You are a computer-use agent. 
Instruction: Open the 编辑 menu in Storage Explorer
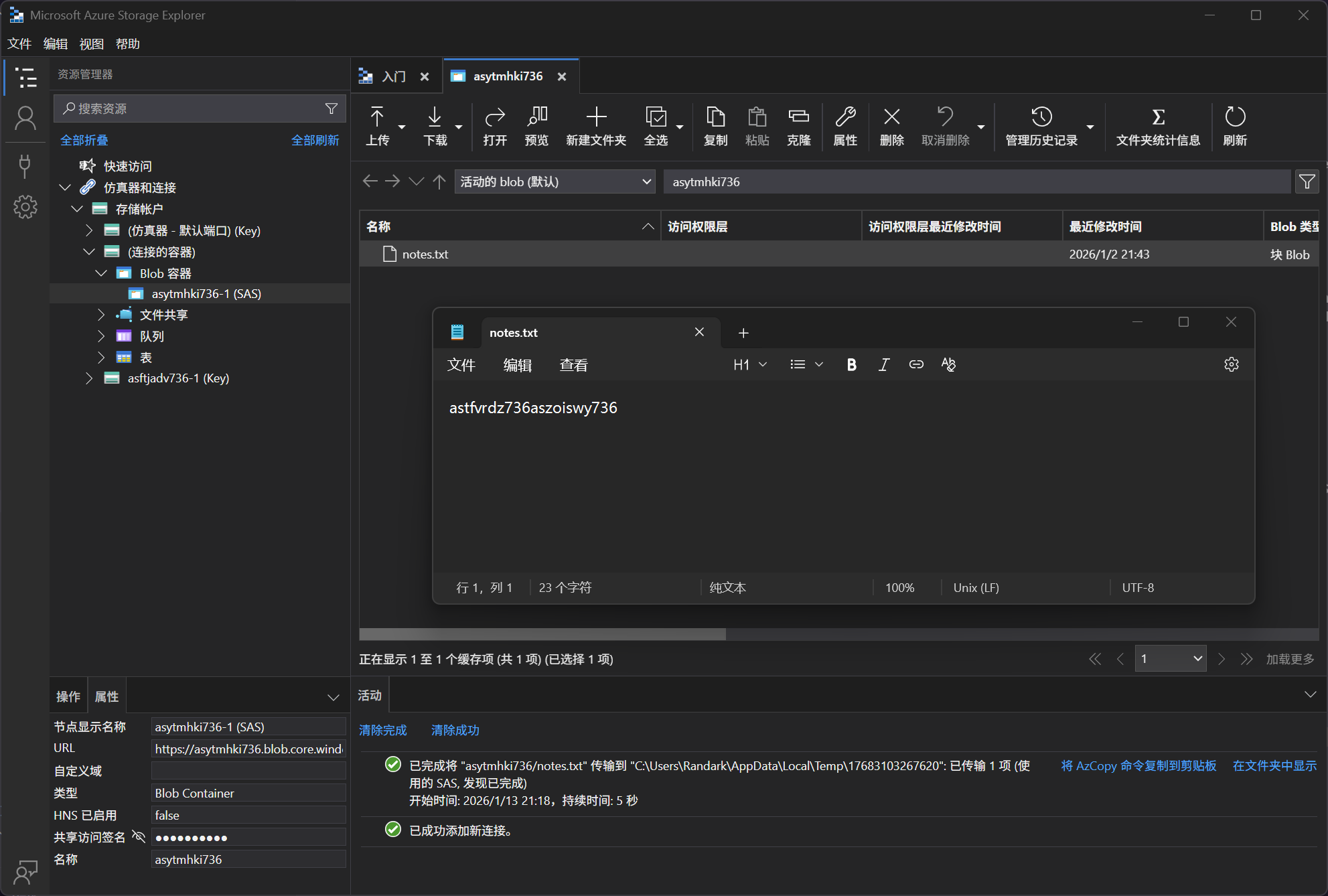[x=55, y=44]
